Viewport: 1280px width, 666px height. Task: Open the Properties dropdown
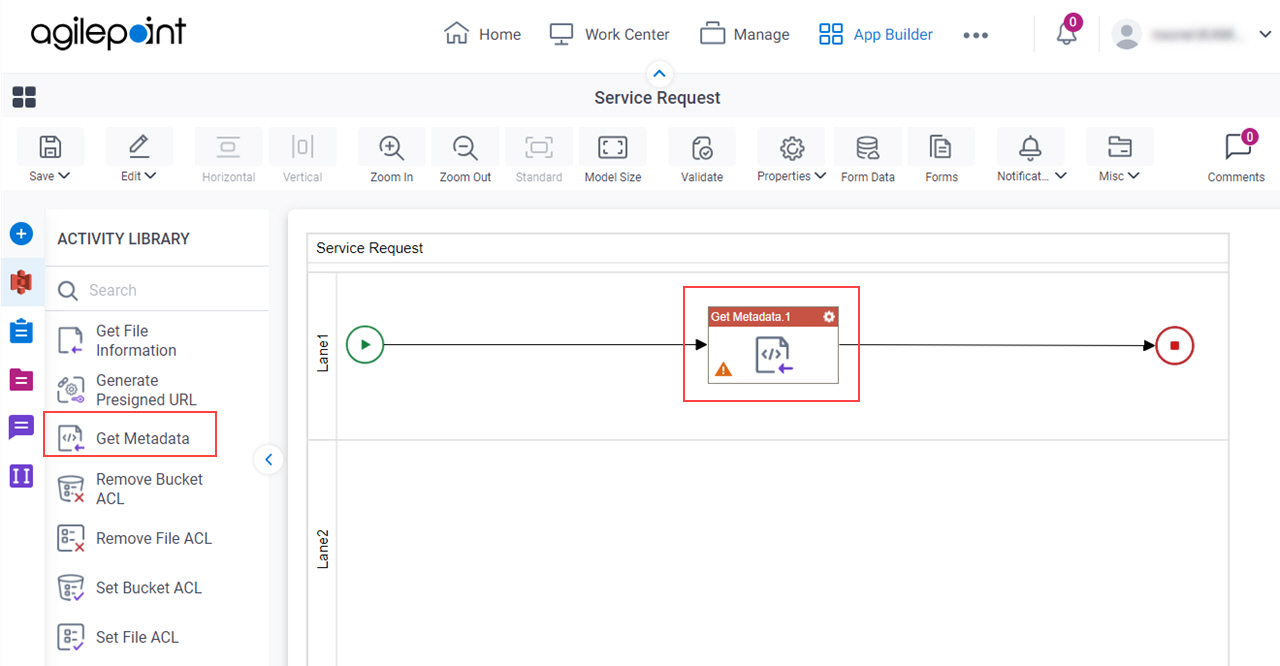click(791, 156)
